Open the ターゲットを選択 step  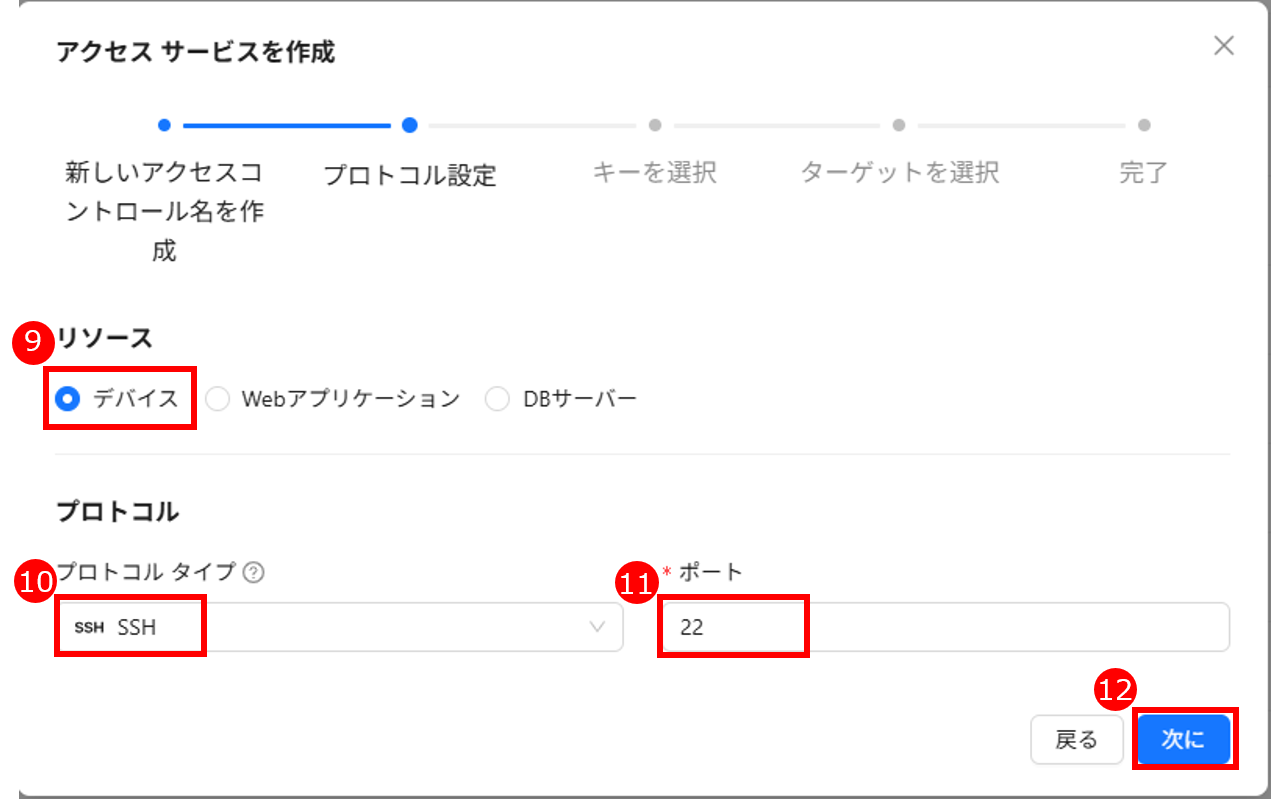(899, 173)
